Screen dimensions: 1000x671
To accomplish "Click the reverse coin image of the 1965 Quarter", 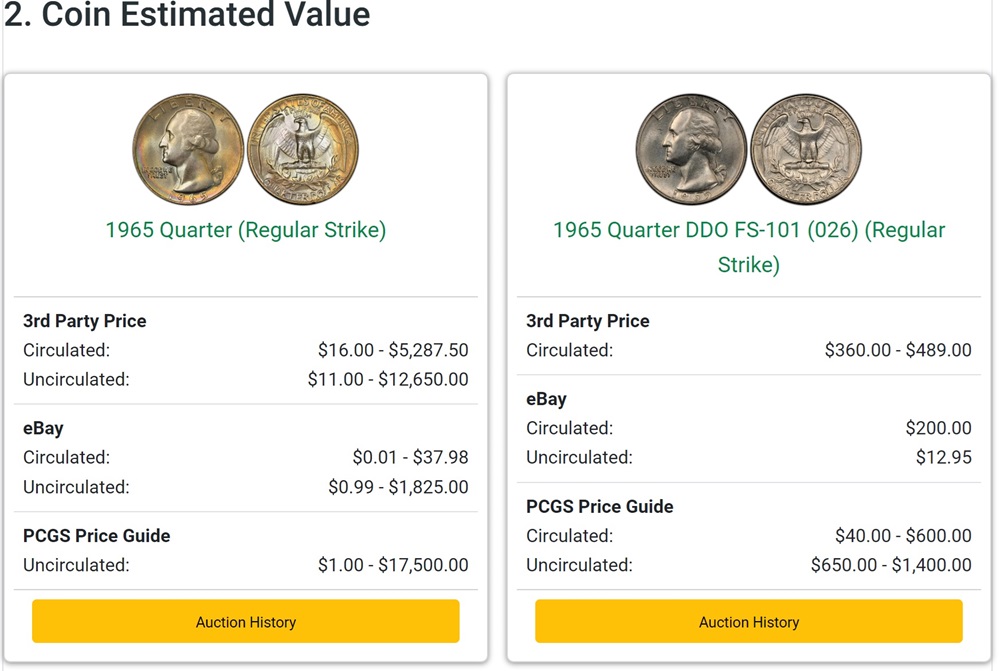I will 303,148.
